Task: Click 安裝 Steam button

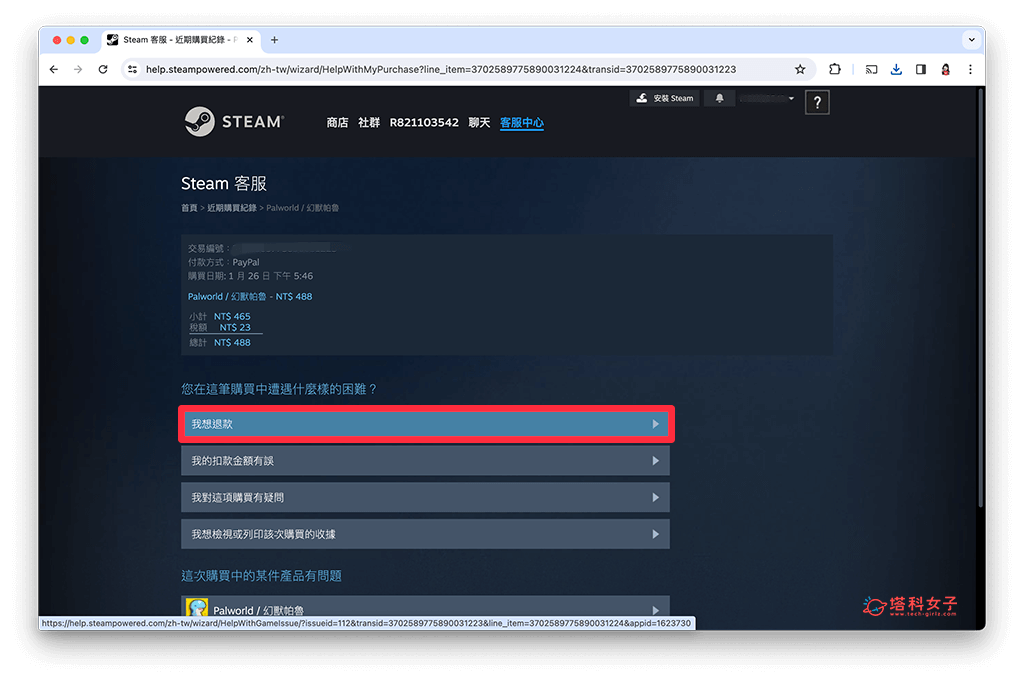Action: pyautogui.click(x=665, y=98)
